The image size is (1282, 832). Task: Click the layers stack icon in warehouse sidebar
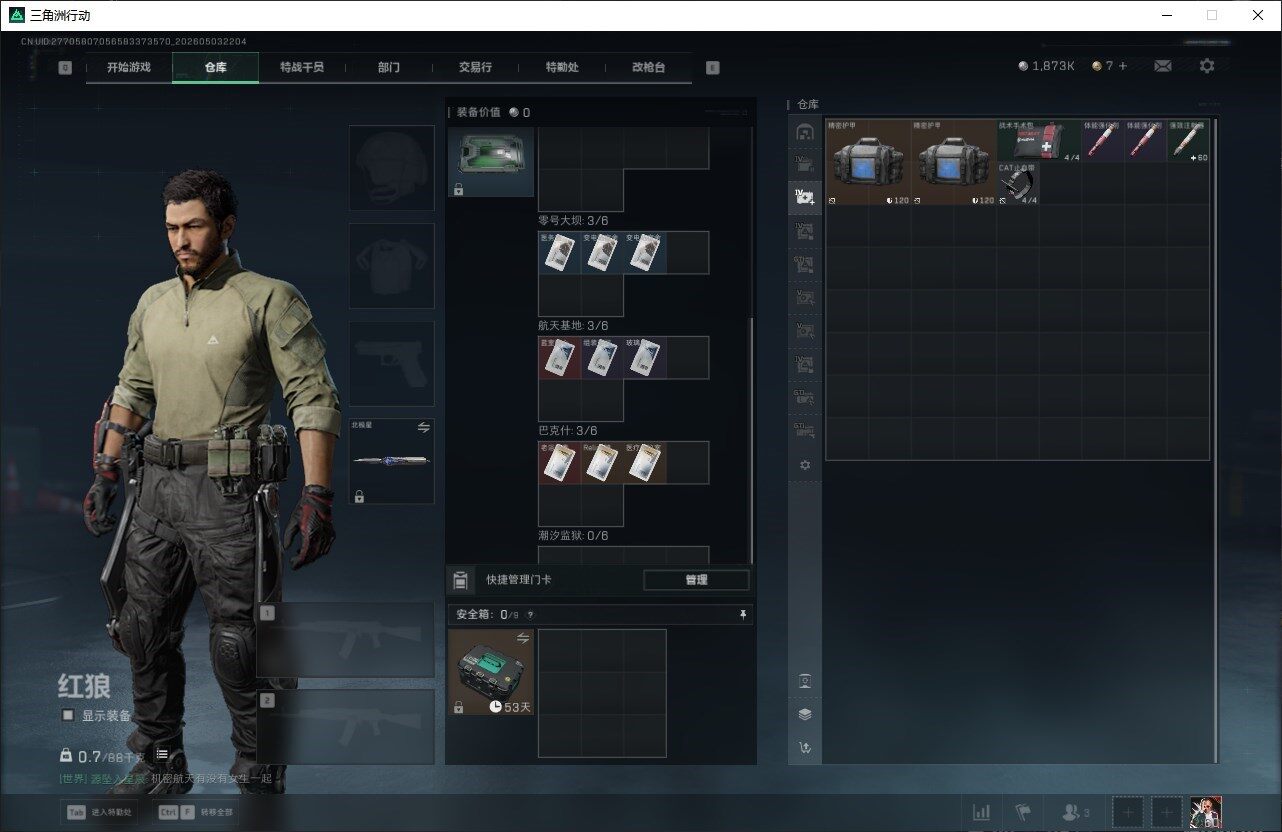[x=804, y=714]
